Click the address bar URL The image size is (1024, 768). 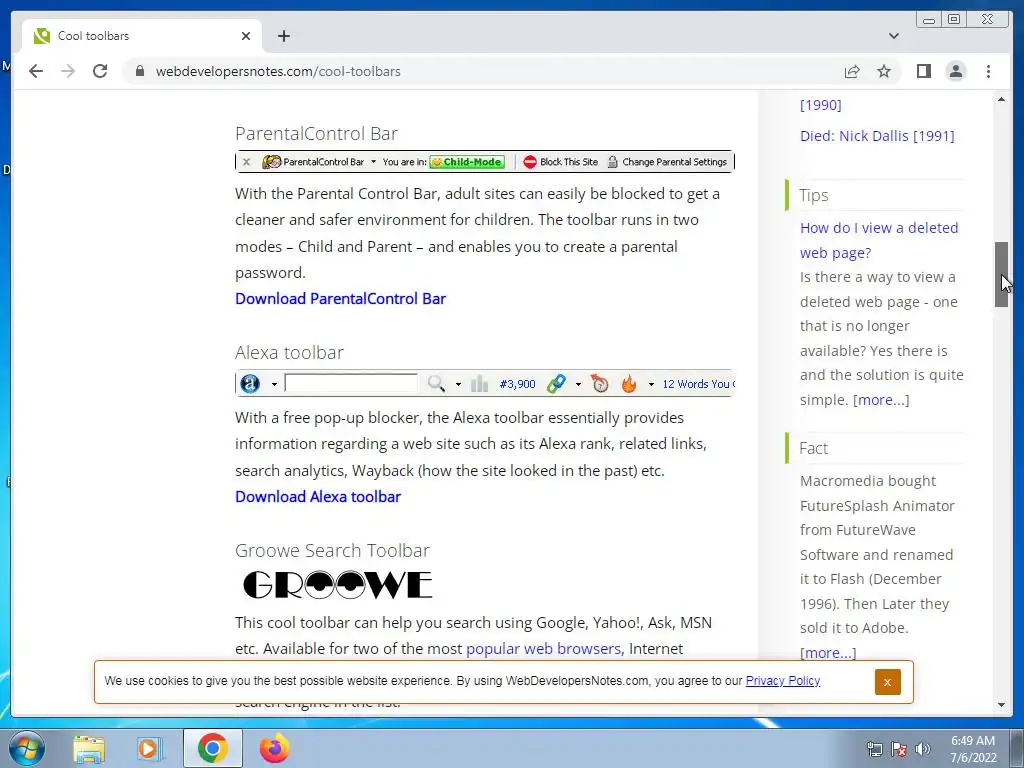click(x=278, y=71)
